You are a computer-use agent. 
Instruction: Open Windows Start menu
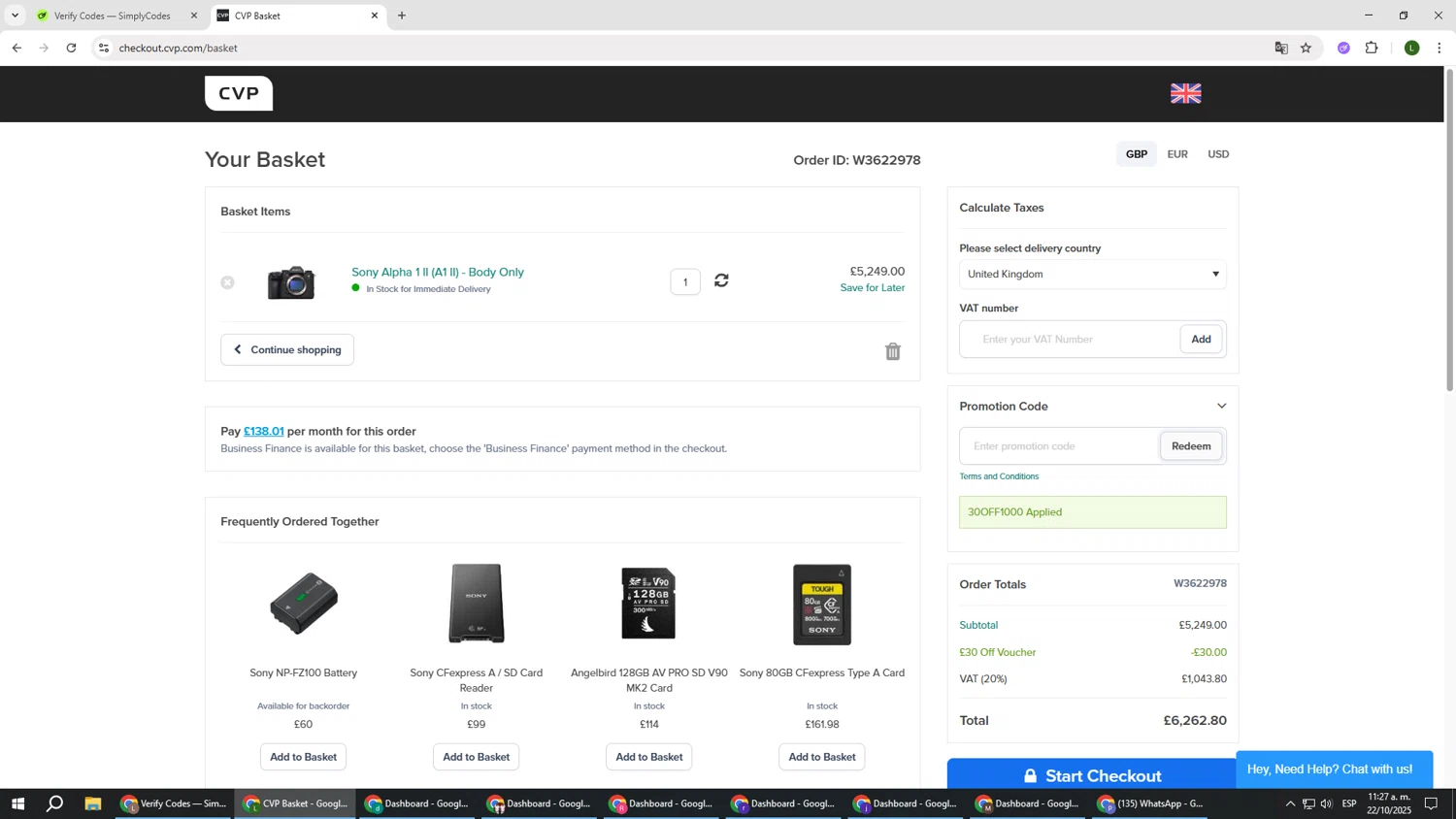(17, 803)
